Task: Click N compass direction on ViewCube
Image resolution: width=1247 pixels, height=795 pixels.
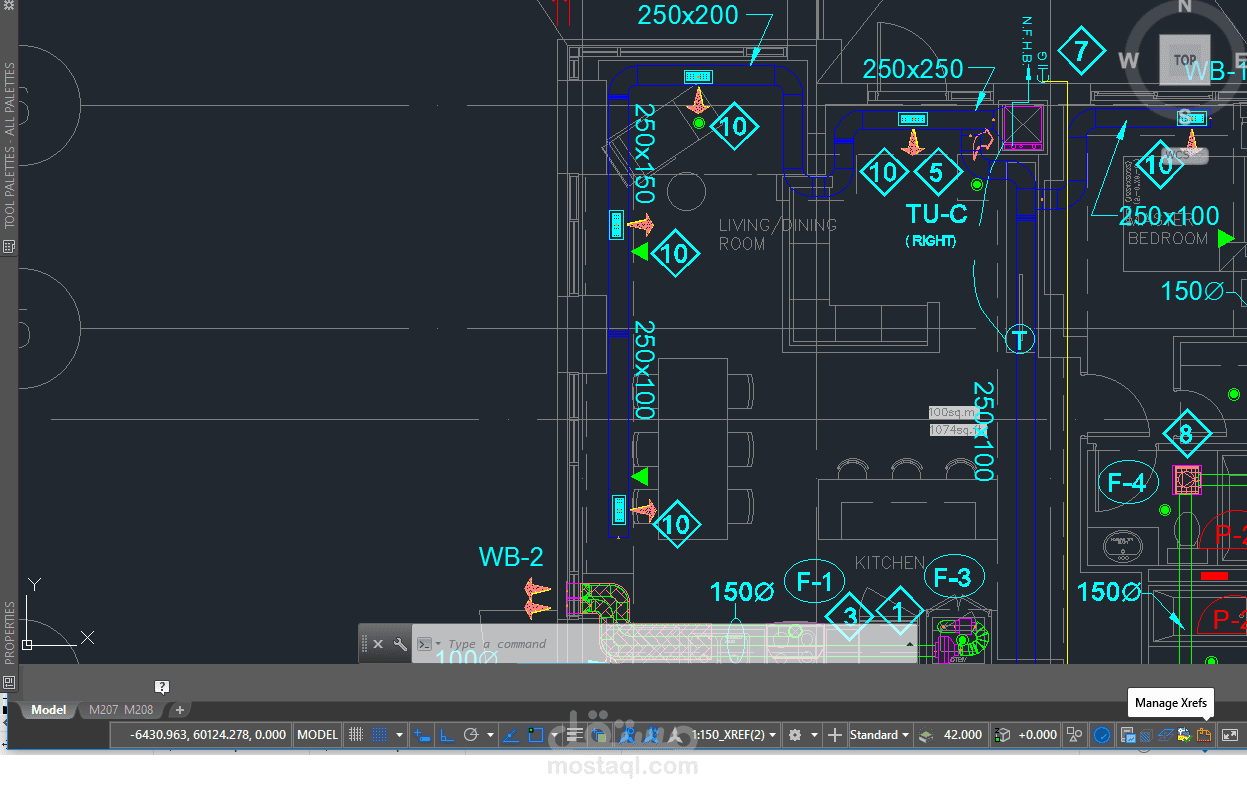Action: tap(1185, 7)
